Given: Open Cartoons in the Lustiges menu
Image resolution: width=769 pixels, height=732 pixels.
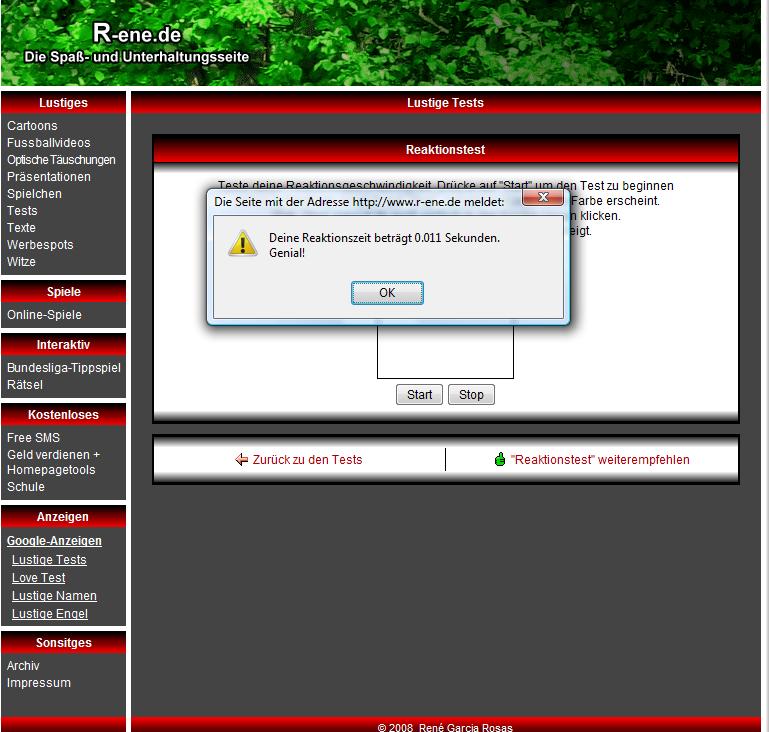Looking at the screenshot, I should pyautogui.click(x=32, y=126).
